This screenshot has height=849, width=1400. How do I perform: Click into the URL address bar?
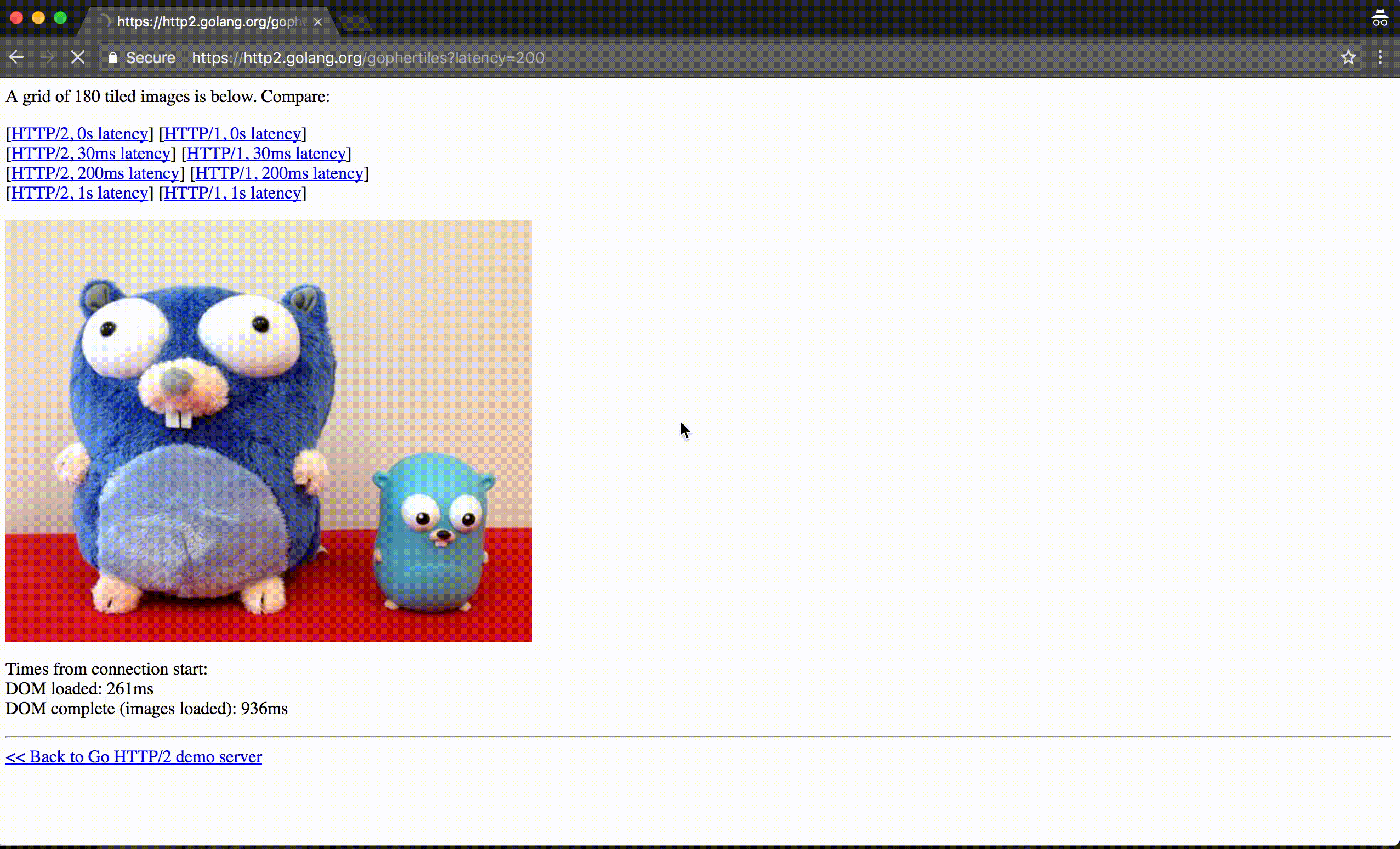(682, 58)
